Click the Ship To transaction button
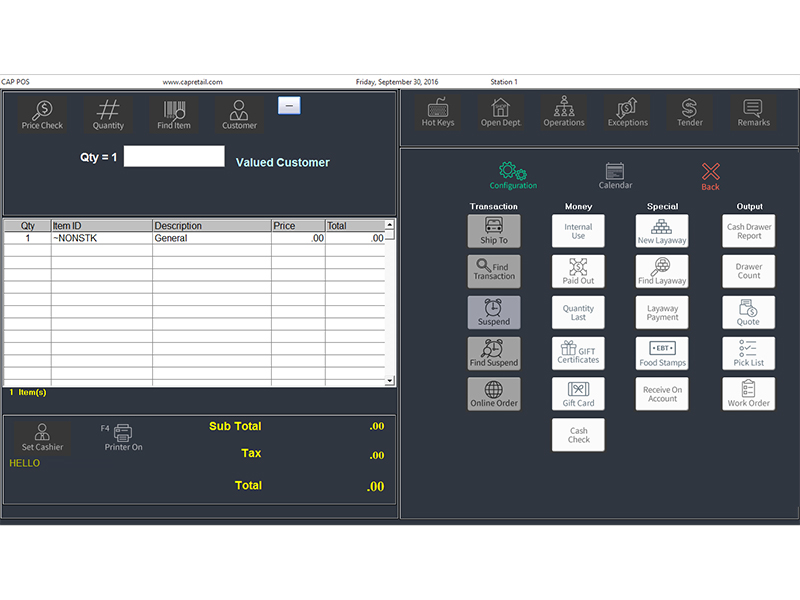The image size is (800, 600). (x=494, y=231)
